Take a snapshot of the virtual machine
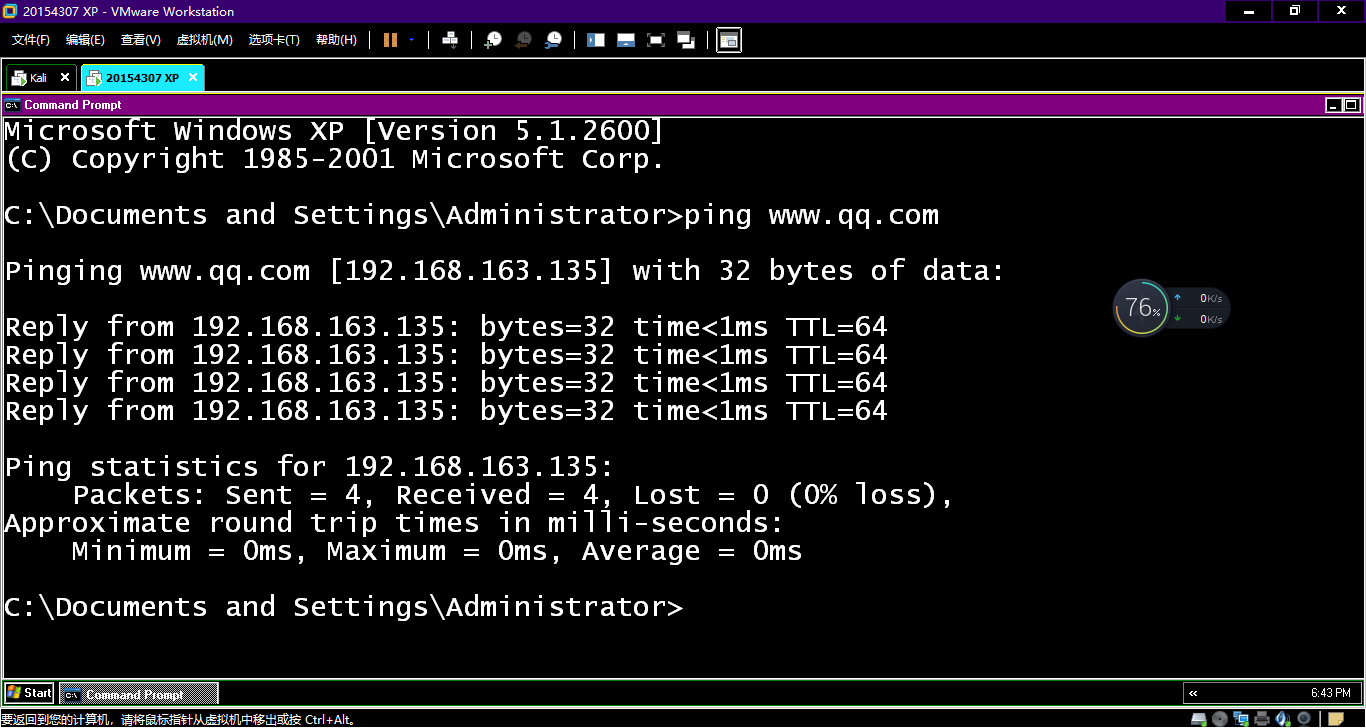Viewport: 1366px width, 728px height. click(x=493, y=40)
